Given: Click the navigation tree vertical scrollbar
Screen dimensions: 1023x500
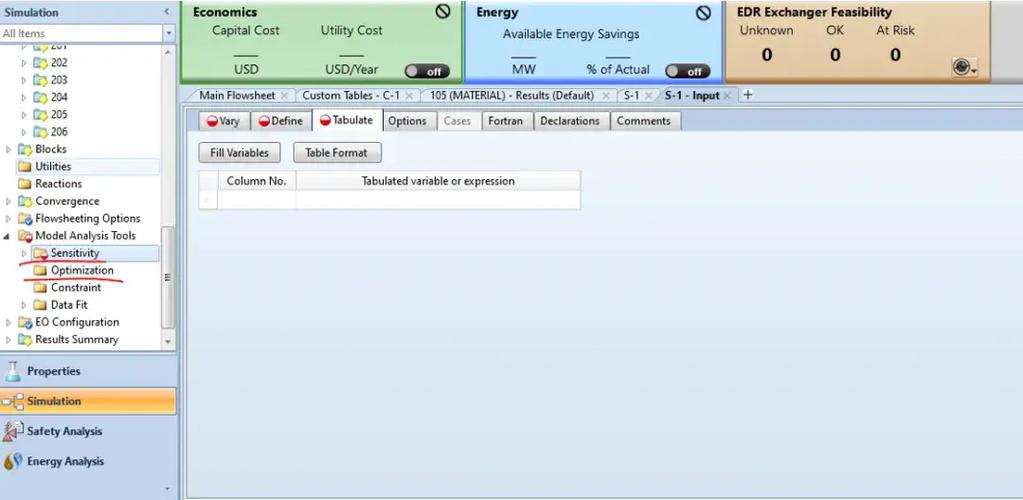Looking at the screenshot, I should point(168,277).
